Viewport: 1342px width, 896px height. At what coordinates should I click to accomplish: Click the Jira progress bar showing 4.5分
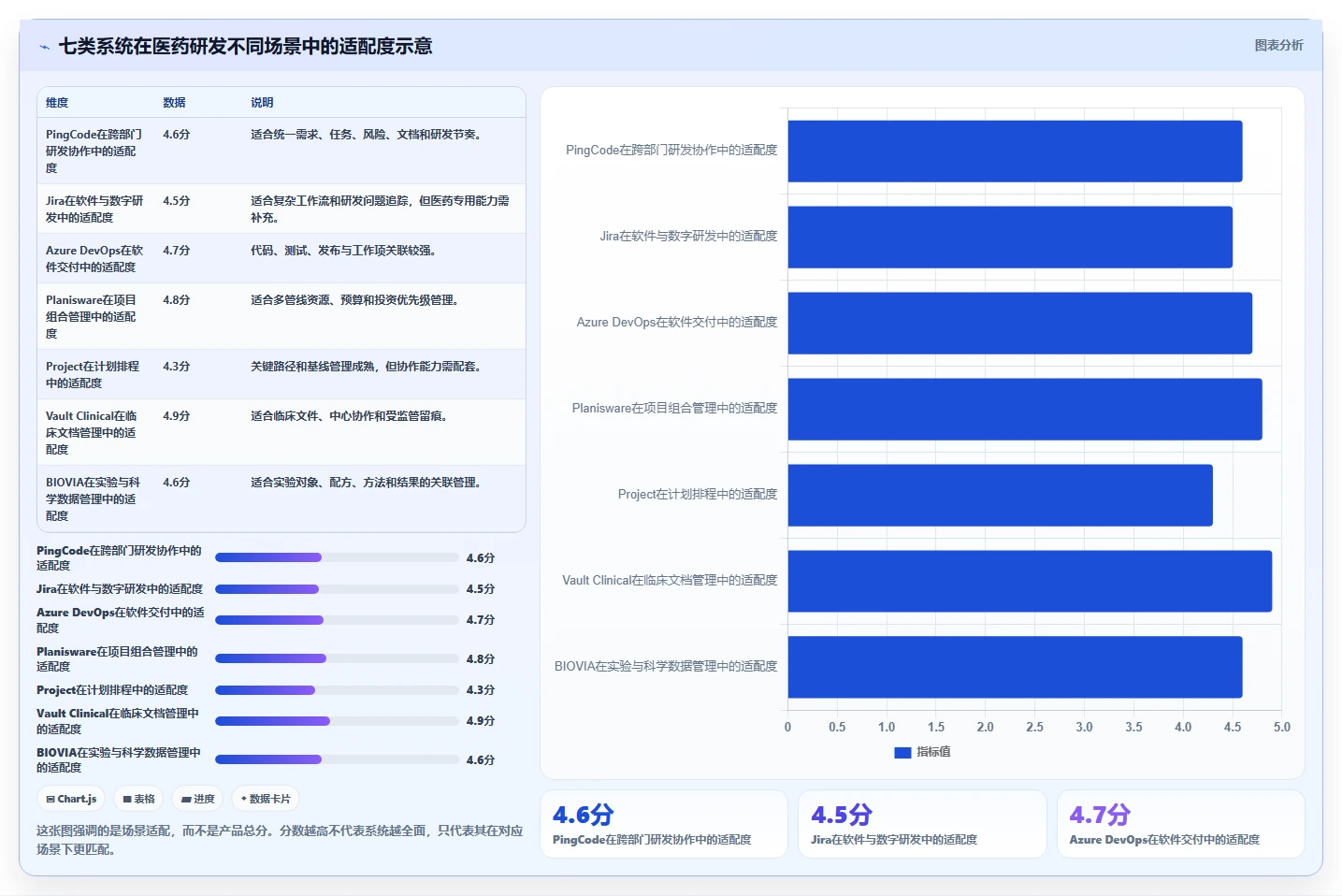337,589
